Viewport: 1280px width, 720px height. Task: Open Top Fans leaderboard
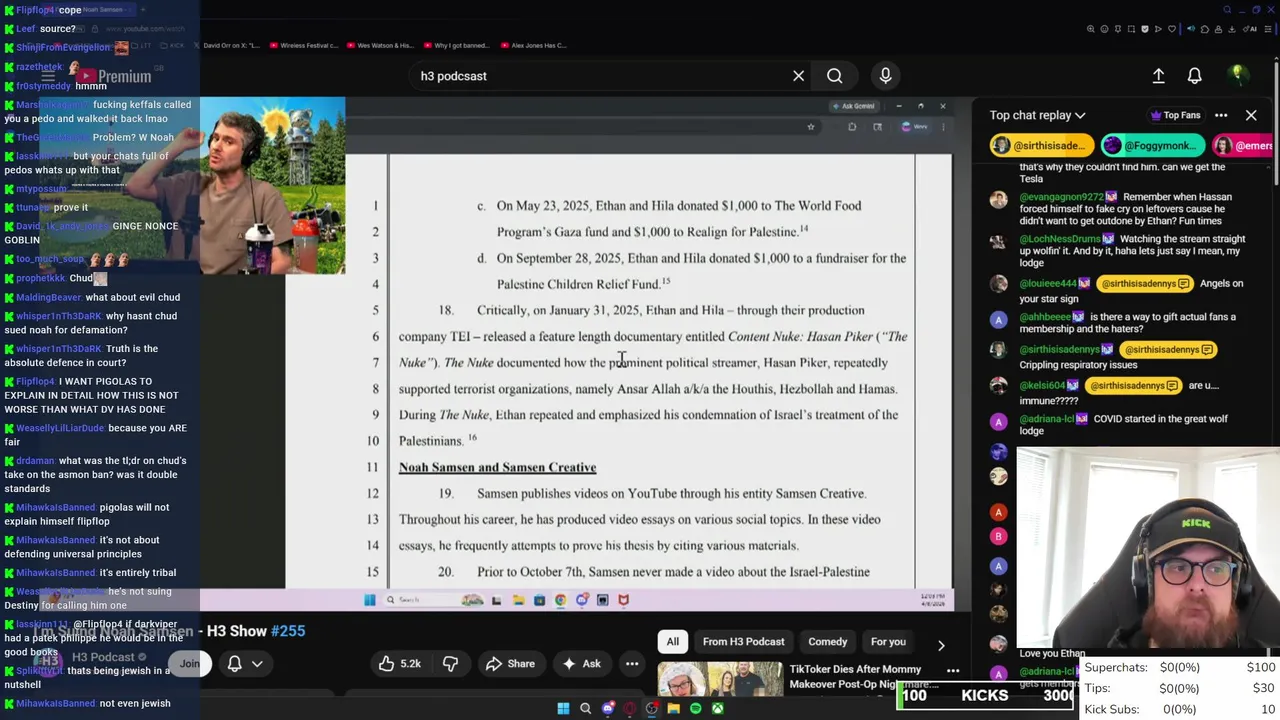pyautogui.click(x=1174, y=115)
